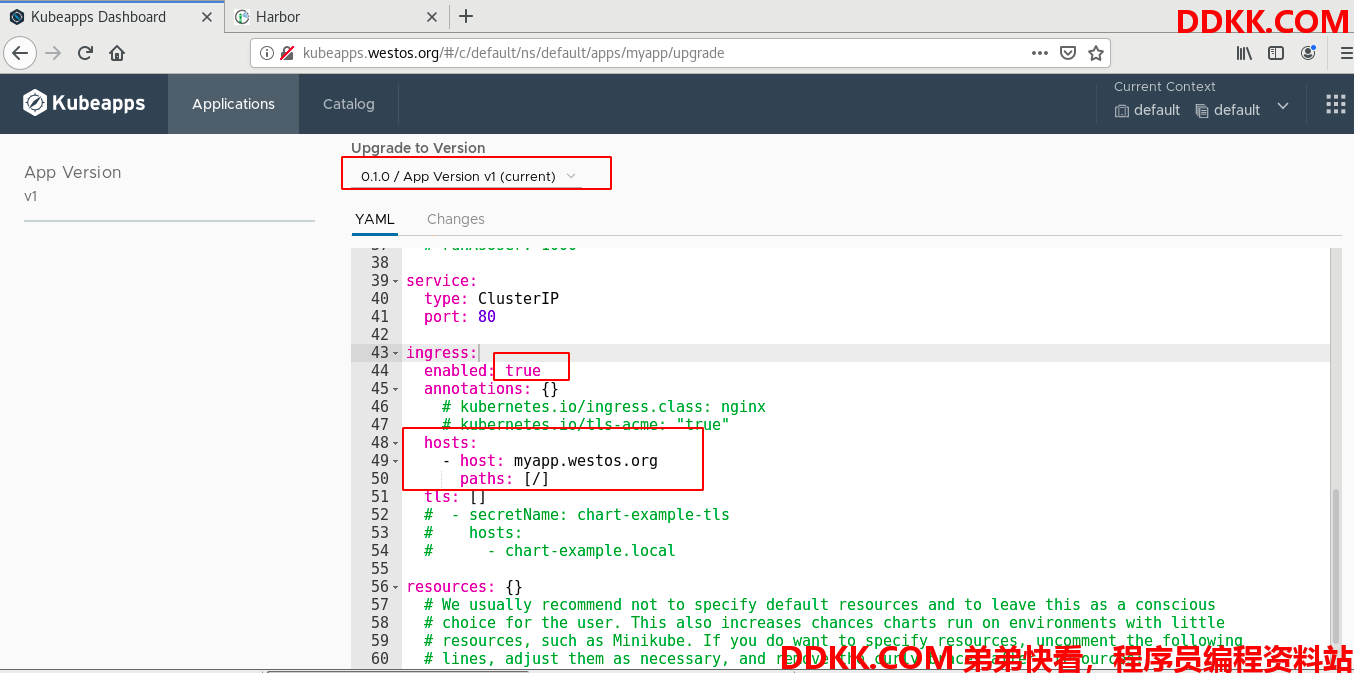Screen dimensions: 1354x673
Task: Fold the hosts block at line 48
Action: tap(396, 443)
